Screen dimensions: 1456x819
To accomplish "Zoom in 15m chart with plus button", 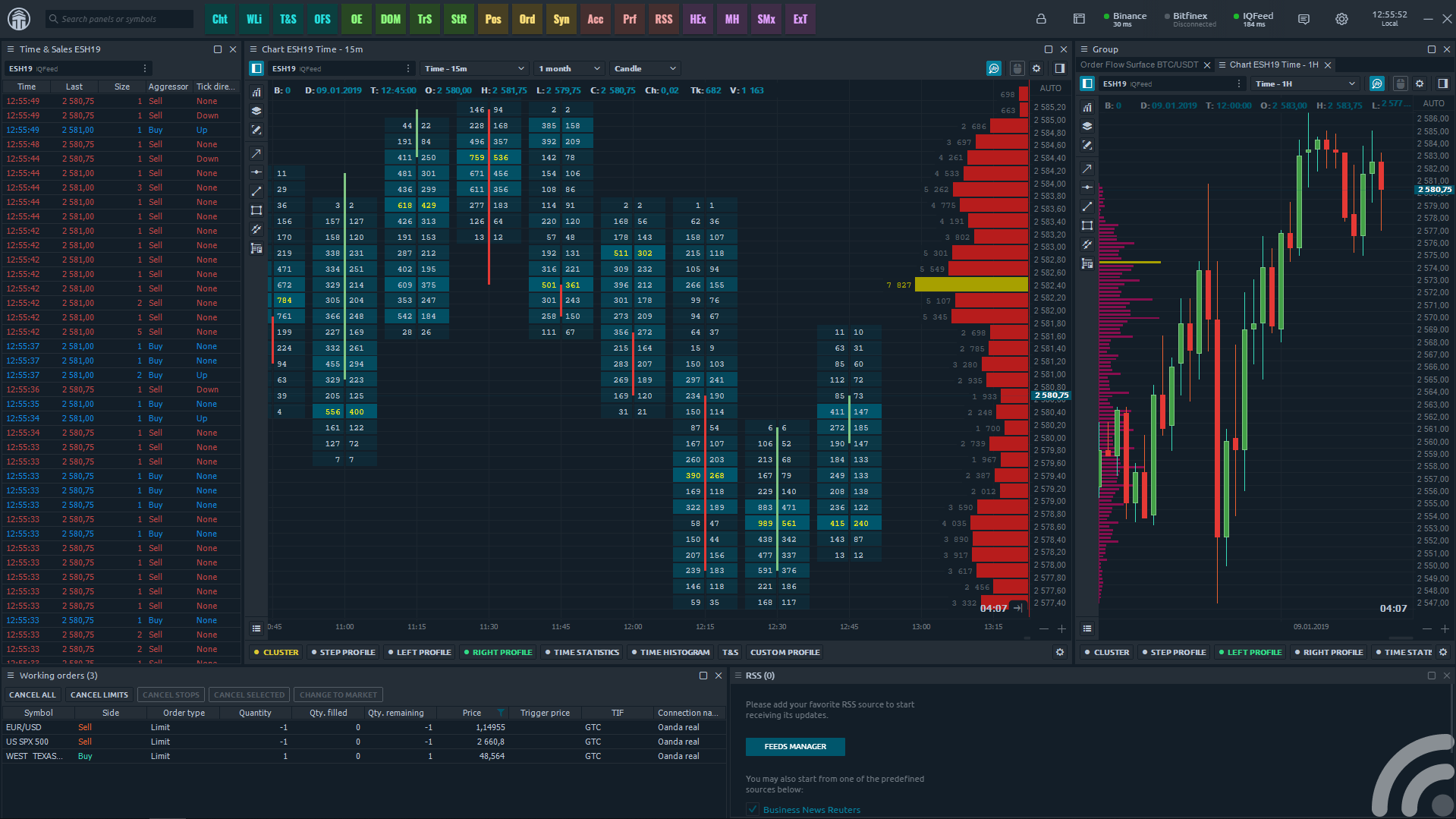I will click(1061, 628).
